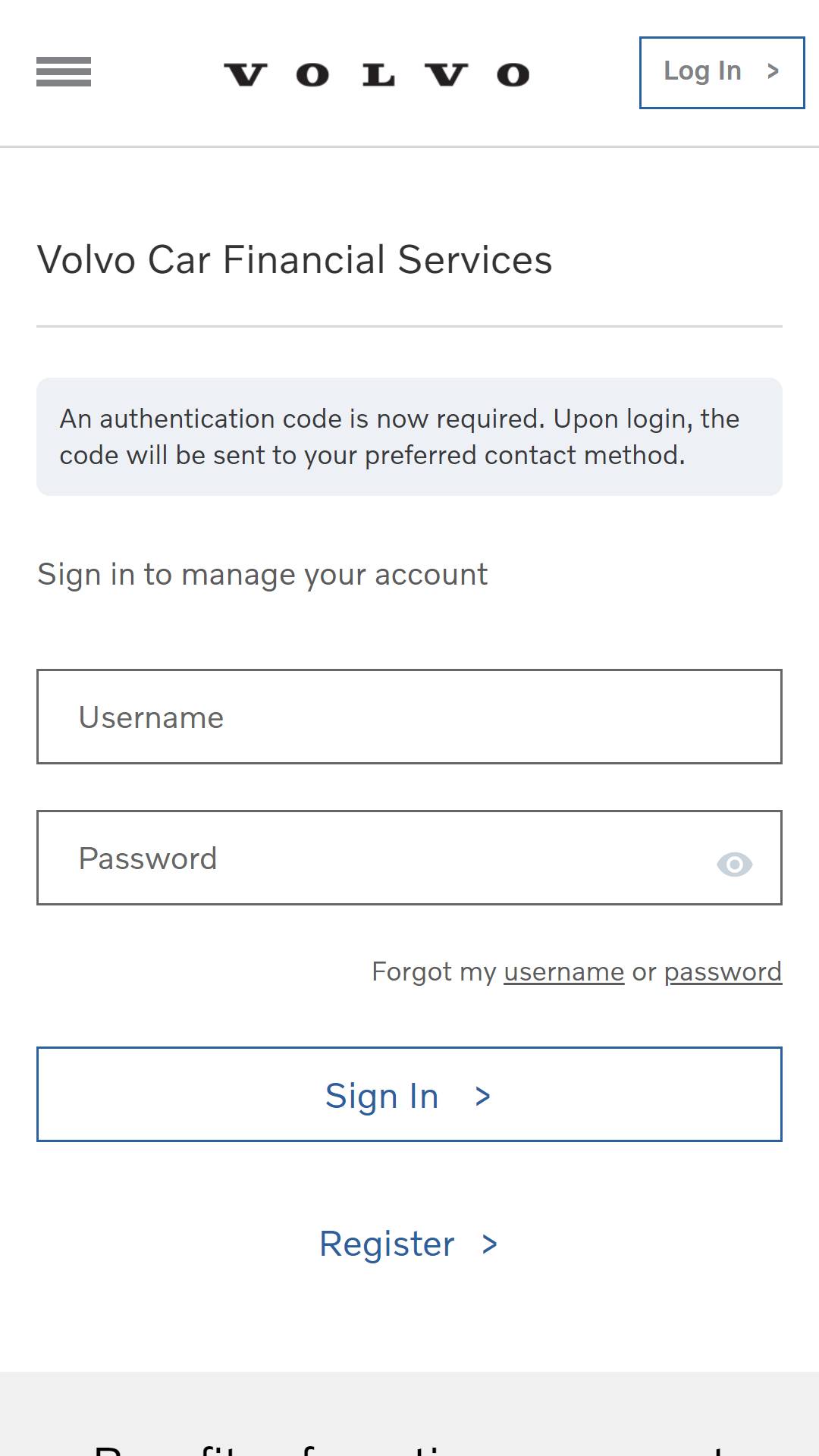Click the VOLVO wordmark logo

(377, 74)
